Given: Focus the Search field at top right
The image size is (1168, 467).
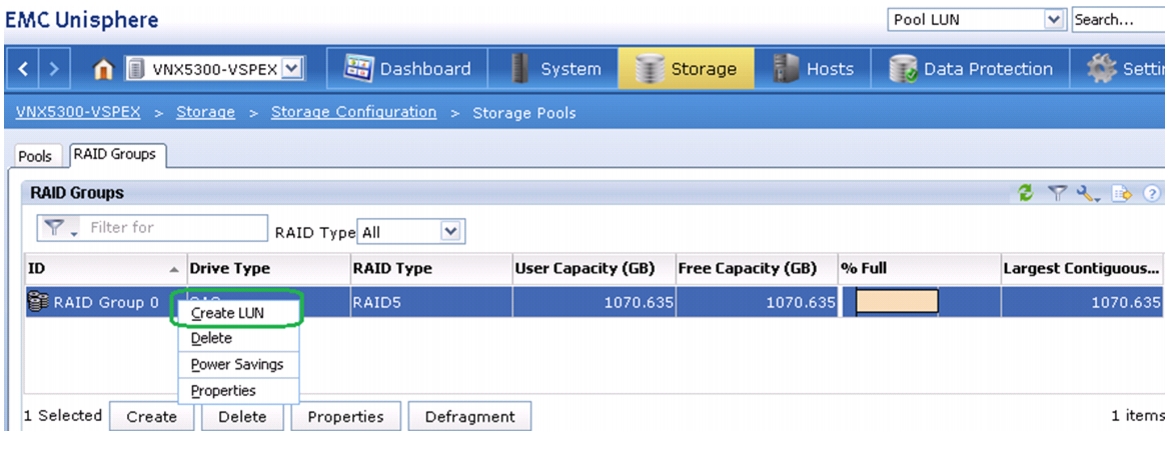Looking at the screenshot, I should pos(1119,20).
